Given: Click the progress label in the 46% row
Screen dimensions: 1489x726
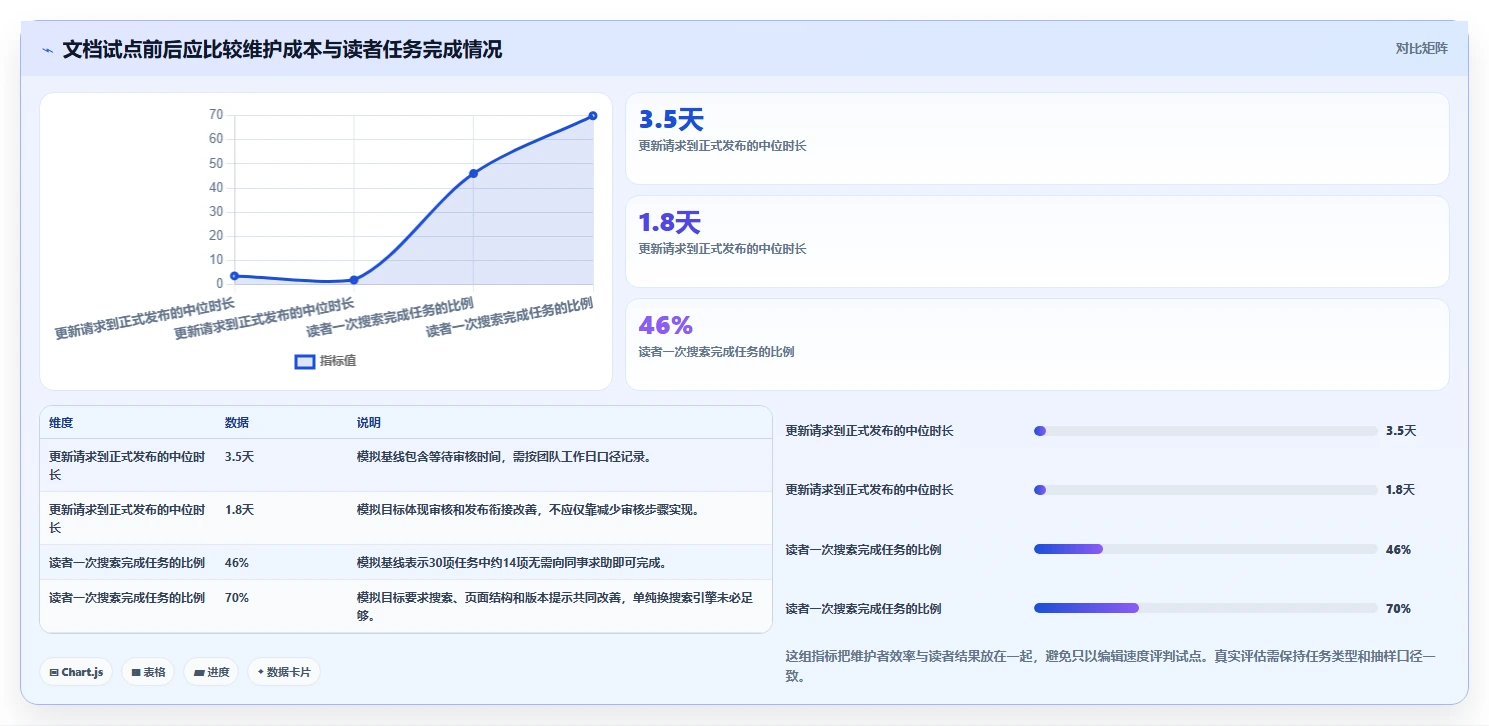Looking at the screenshot, I should (x=863, y=549).
